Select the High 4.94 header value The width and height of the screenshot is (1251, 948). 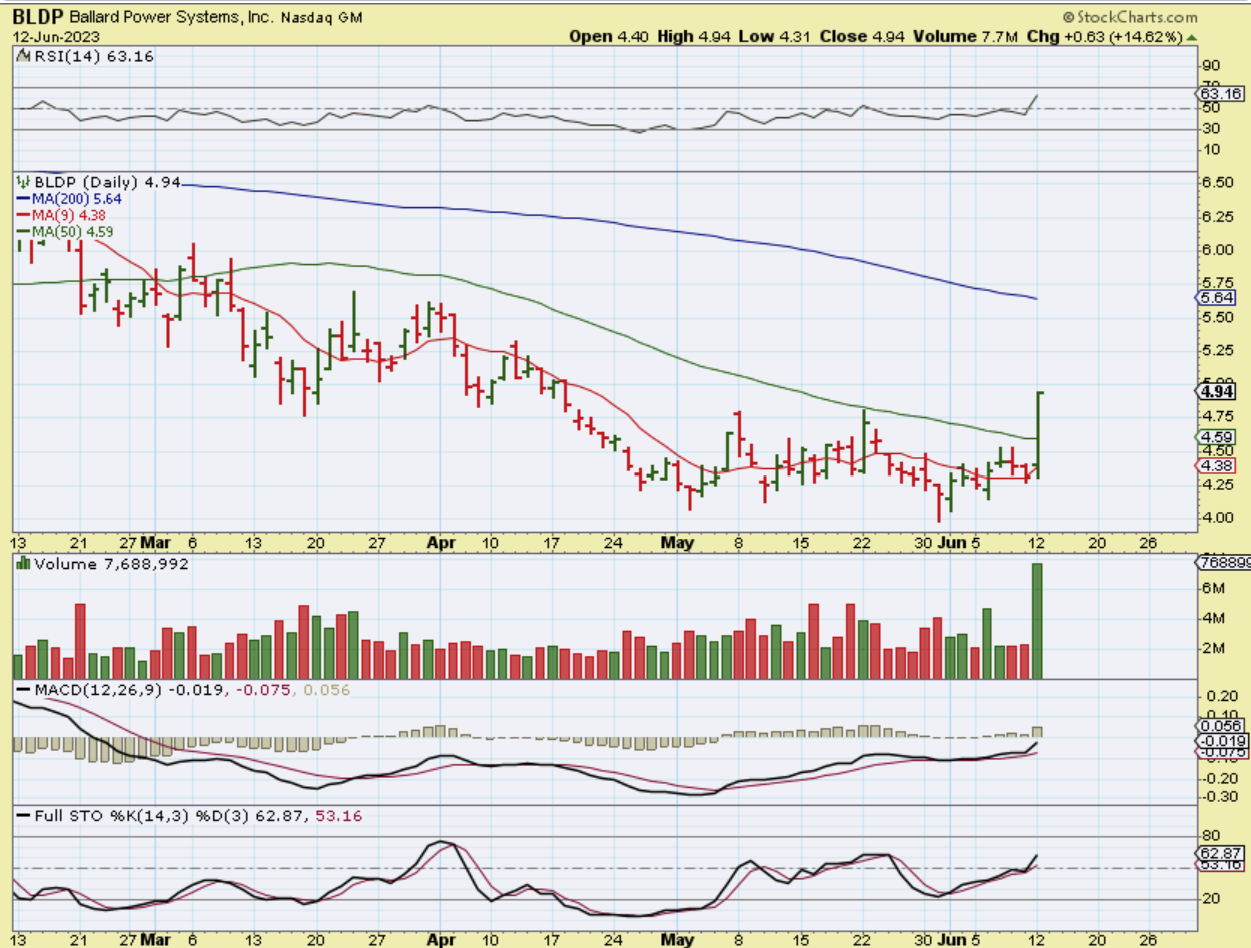pyautogui.click(x=695, y=36)
